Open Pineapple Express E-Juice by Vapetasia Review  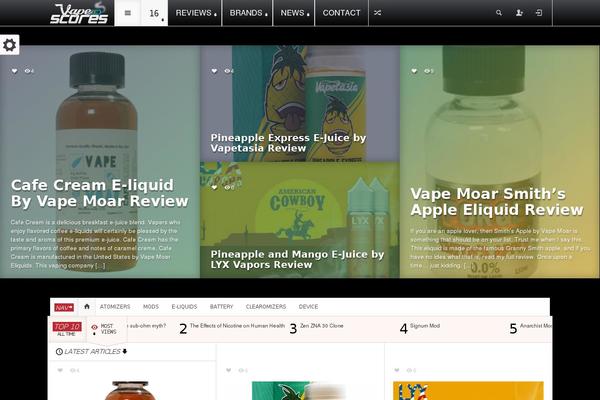(288, 143)
